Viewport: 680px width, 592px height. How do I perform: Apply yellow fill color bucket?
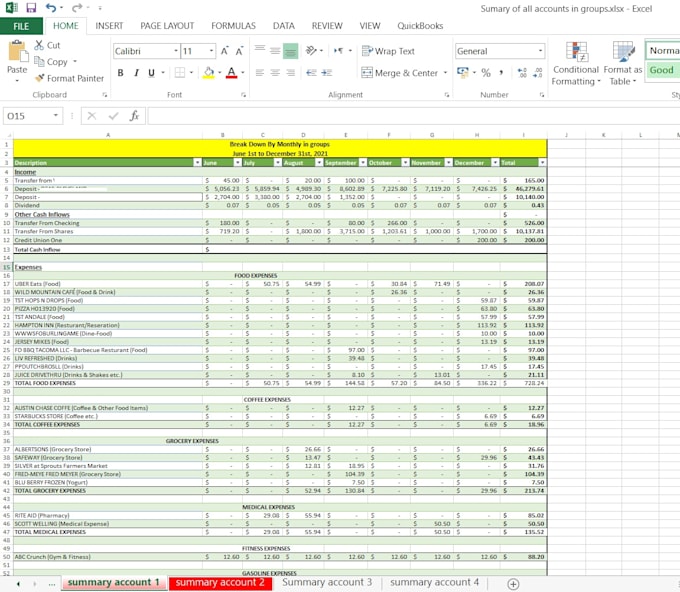point(209,72)
